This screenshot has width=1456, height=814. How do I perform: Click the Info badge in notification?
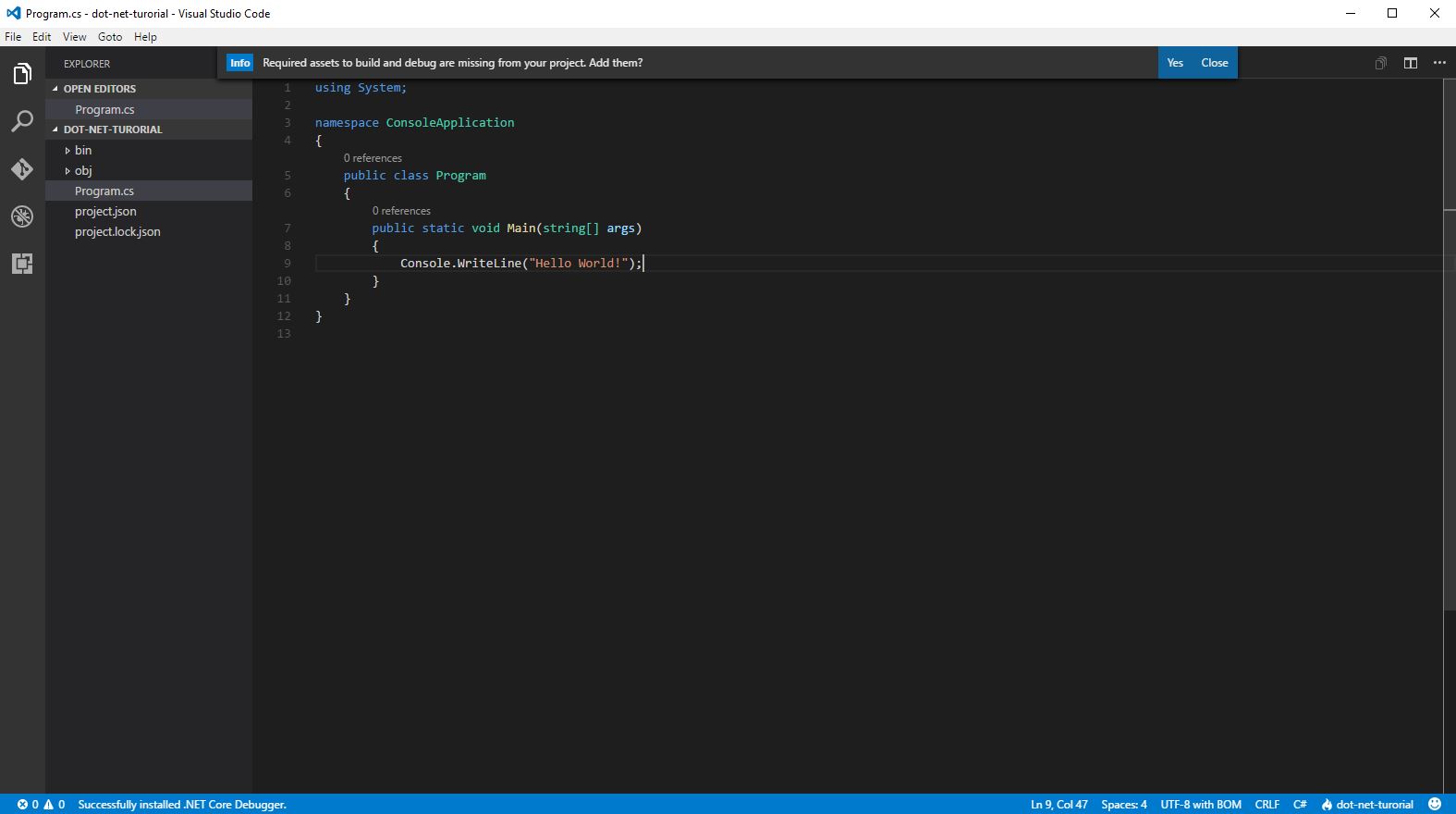pos(240,63)
